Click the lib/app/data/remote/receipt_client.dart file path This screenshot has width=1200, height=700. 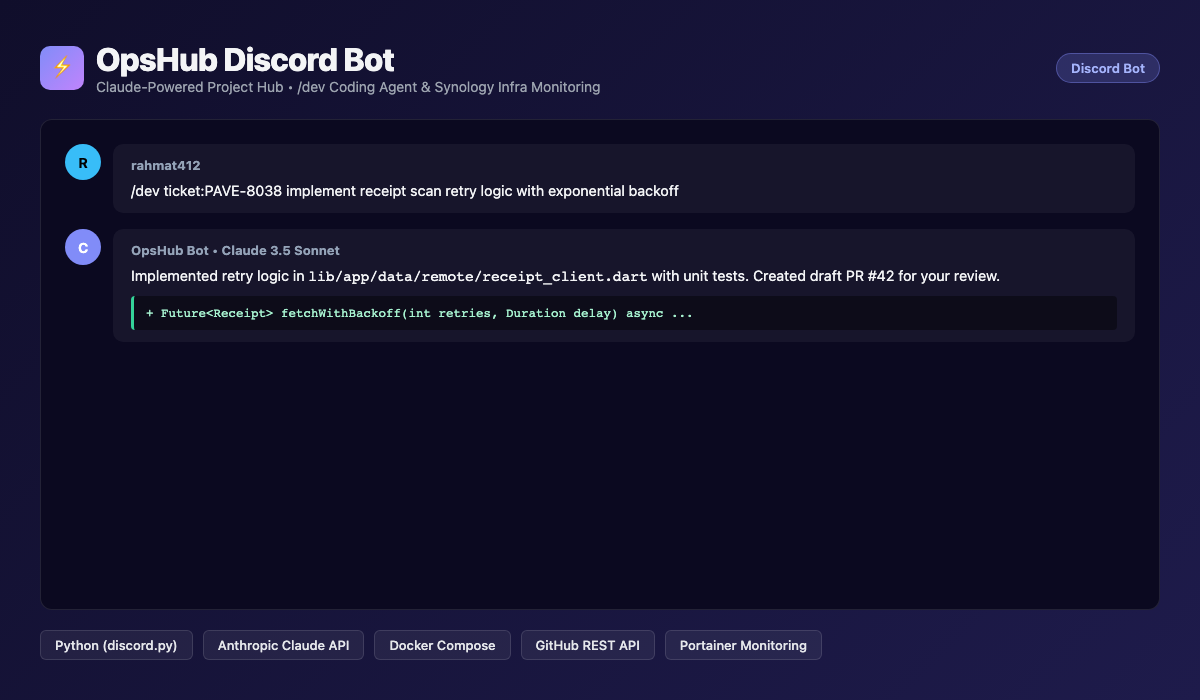478,275
